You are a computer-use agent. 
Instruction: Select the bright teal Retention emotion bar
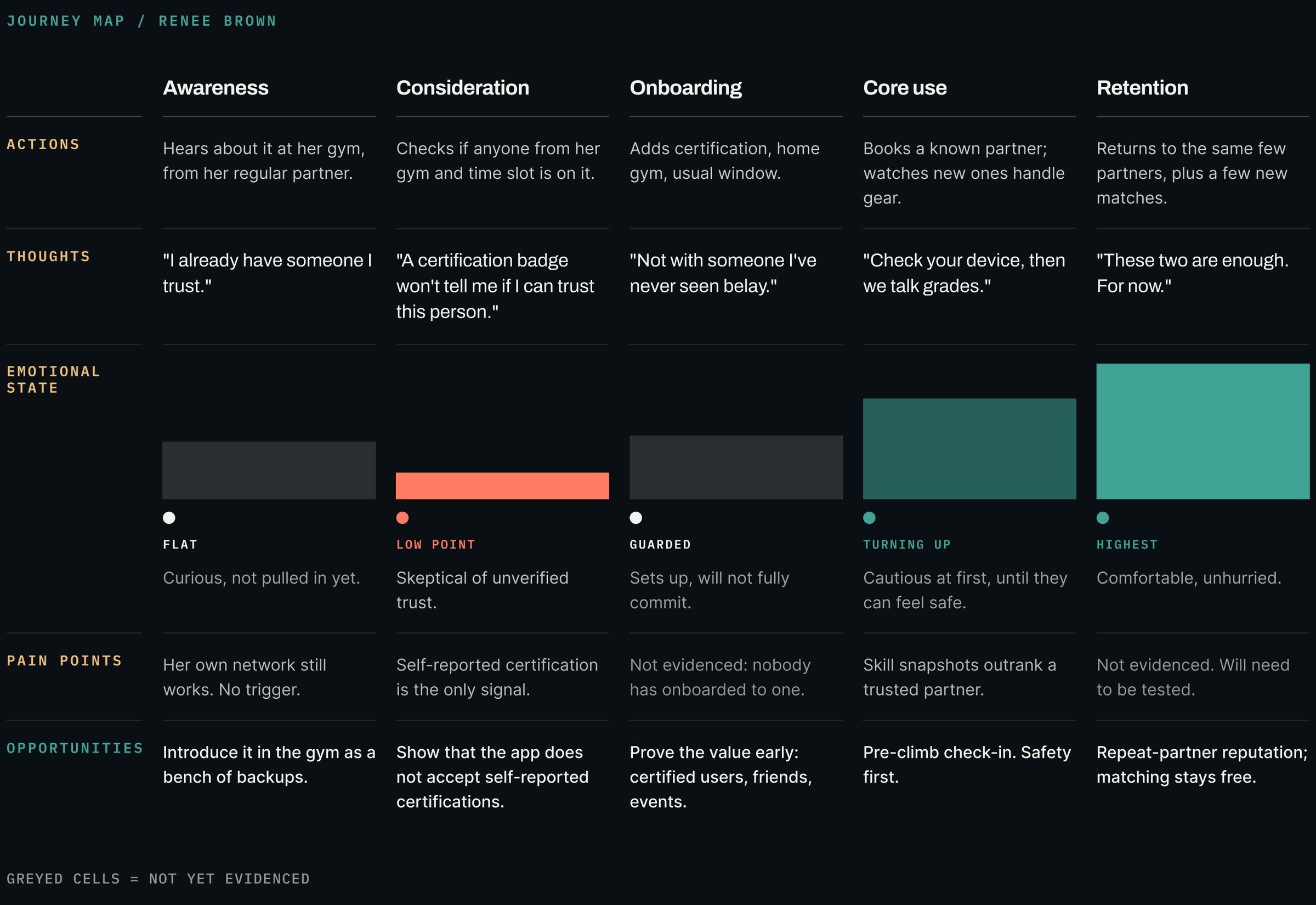(1203, 432)
